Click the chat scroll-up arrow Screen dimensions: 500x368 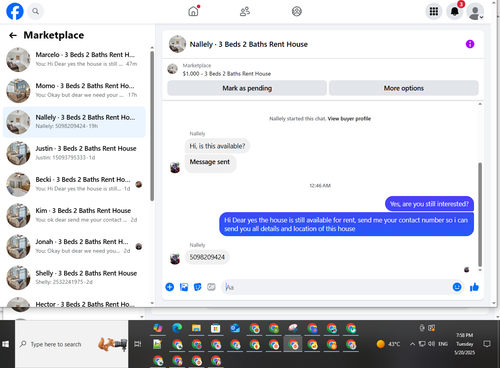[480, 104]
